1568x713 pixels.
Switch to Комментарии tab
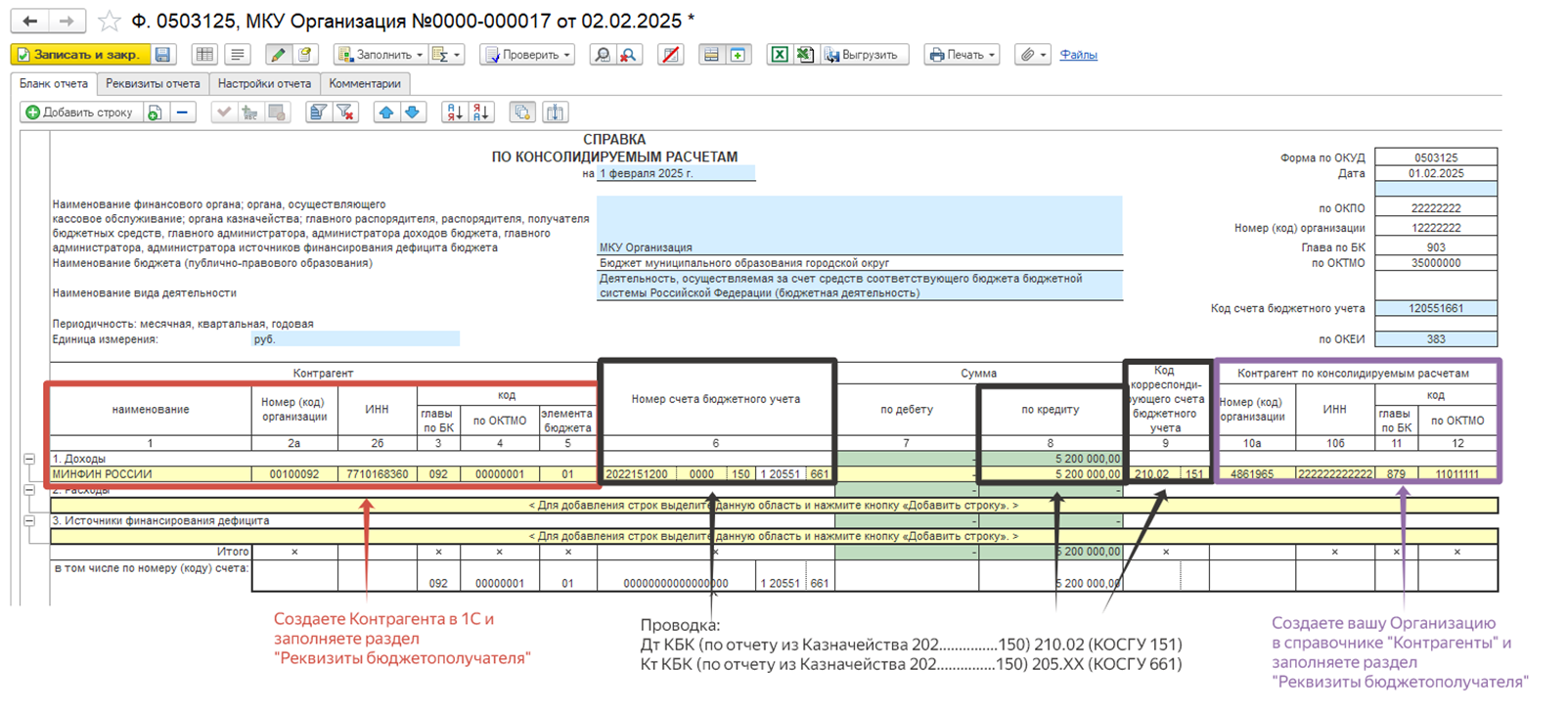(365, 84)
